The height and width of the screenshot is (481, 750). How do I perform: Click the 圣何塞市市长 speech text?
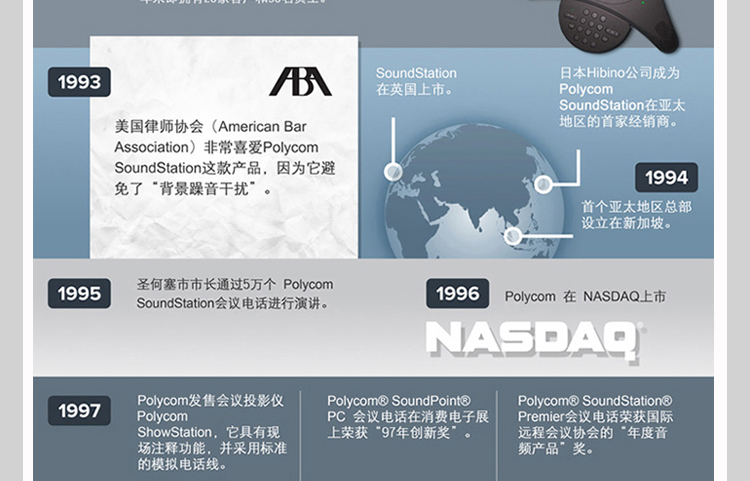tap(234, 293)
